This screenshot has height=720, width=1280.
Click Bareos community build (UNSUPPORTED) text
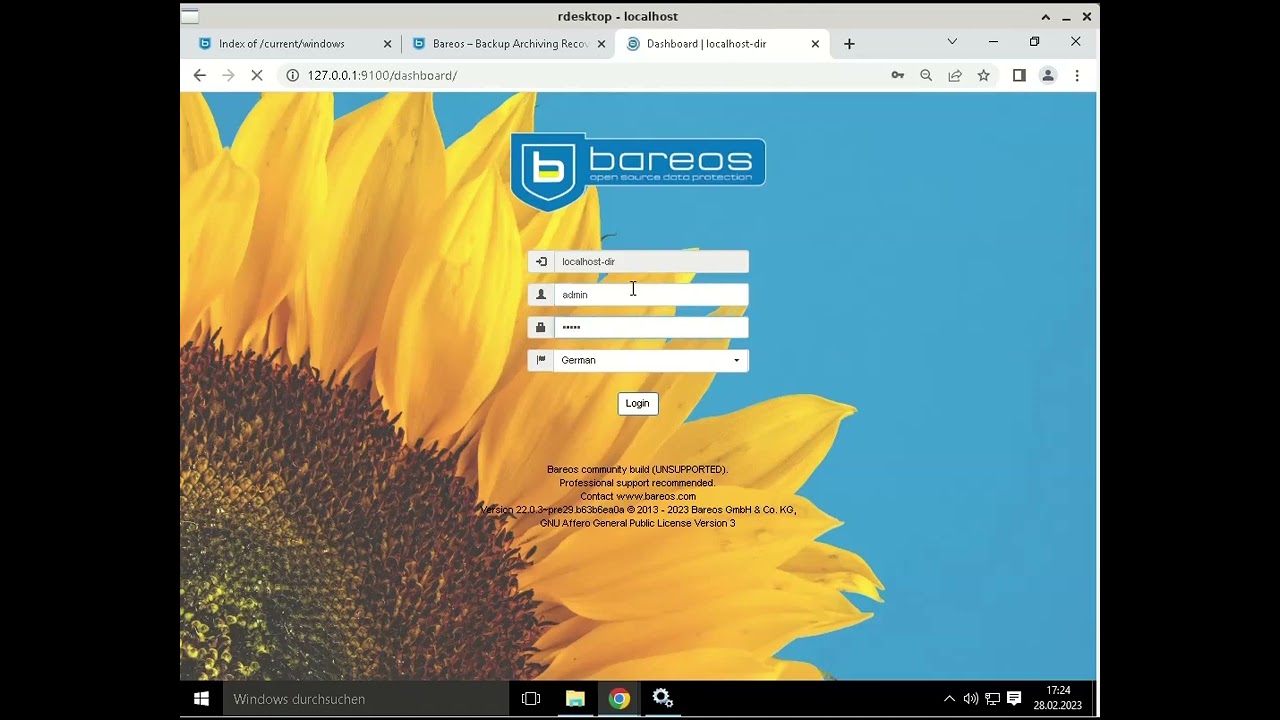637,469
